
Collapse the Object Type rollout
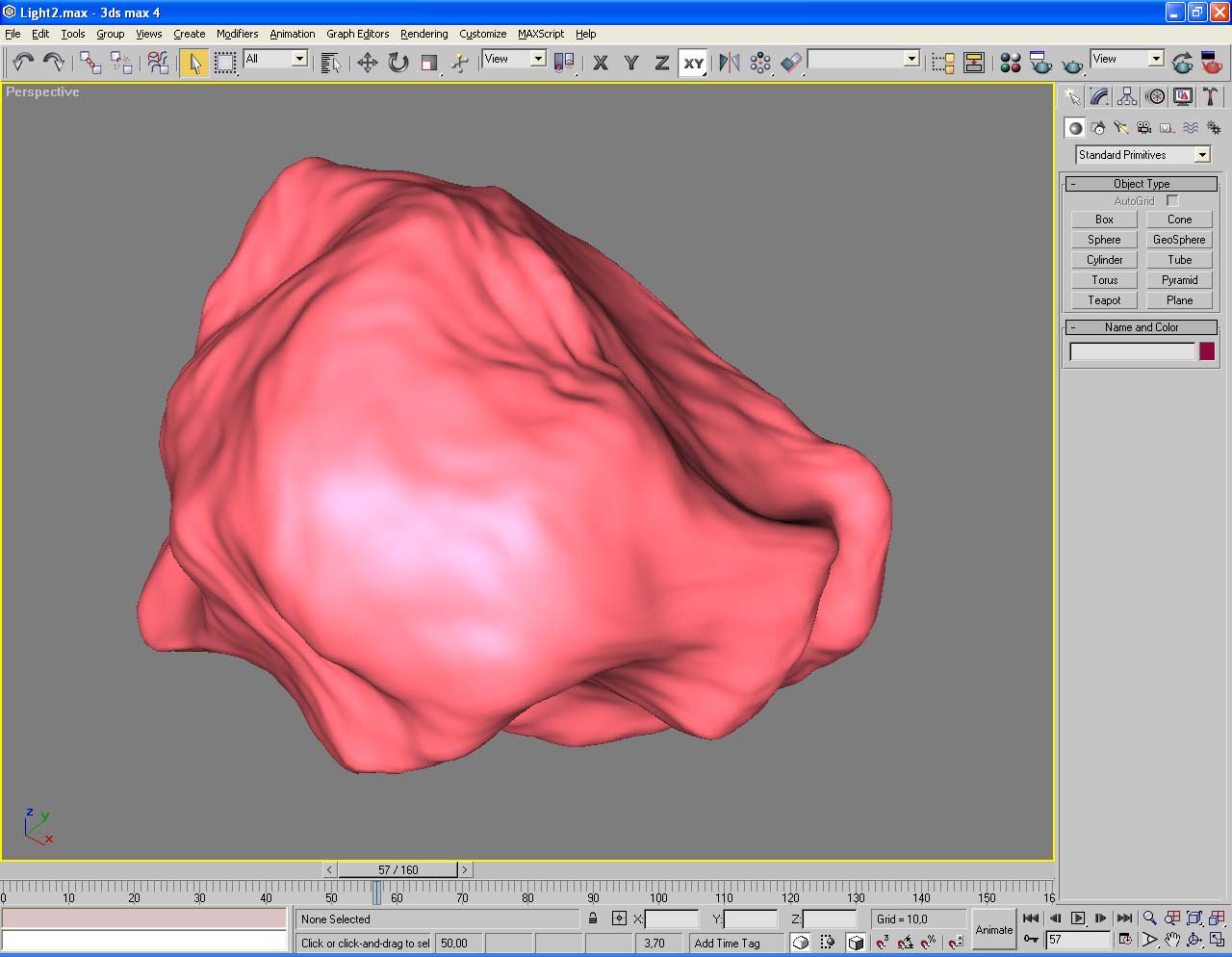coord(1141,184)
